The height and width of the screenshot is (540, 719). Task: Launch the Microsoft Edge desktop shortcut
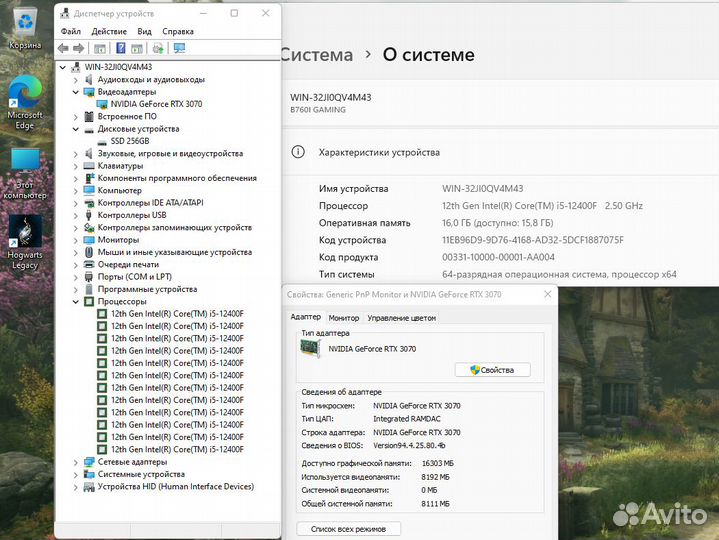25,103
